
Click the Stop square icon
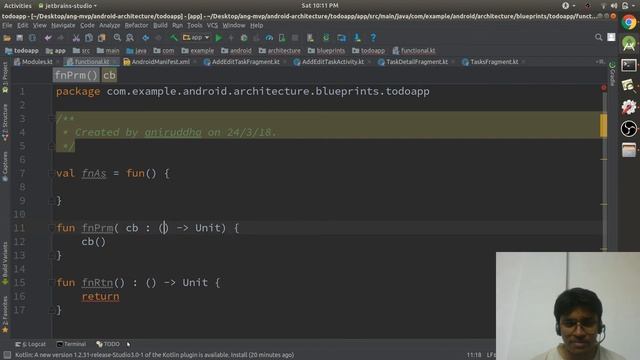295,38
